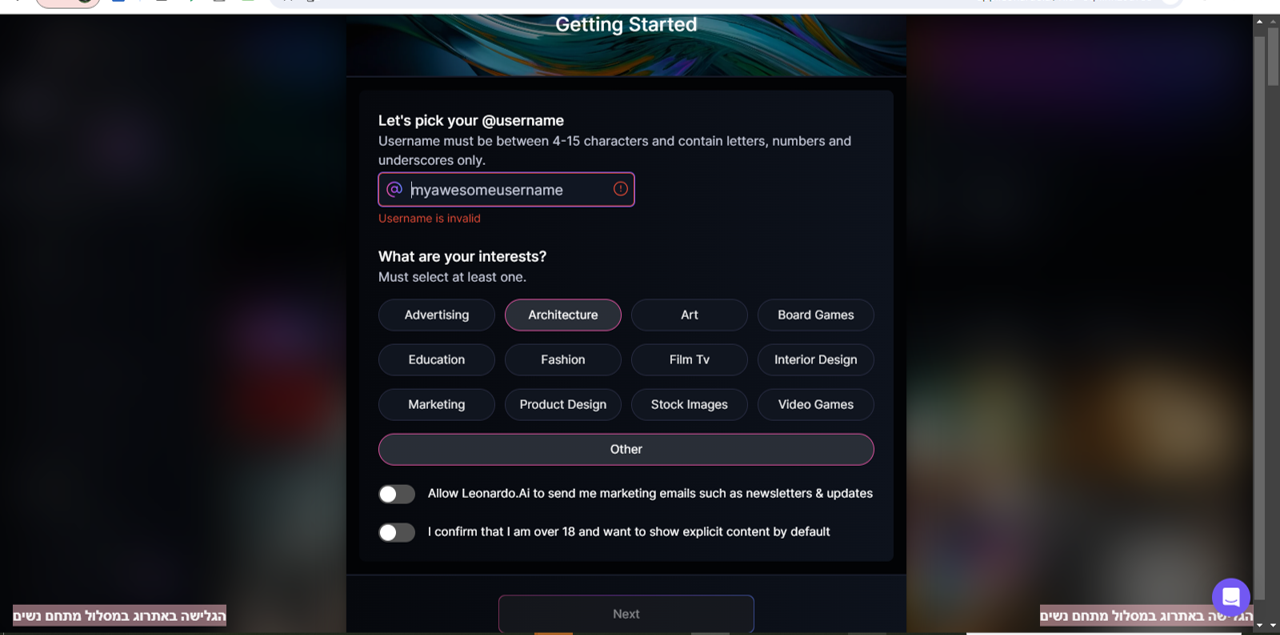1280x635 pixels.
Task: Toggle the over 18 explicit content switch
Action: (x=397, y=532)
